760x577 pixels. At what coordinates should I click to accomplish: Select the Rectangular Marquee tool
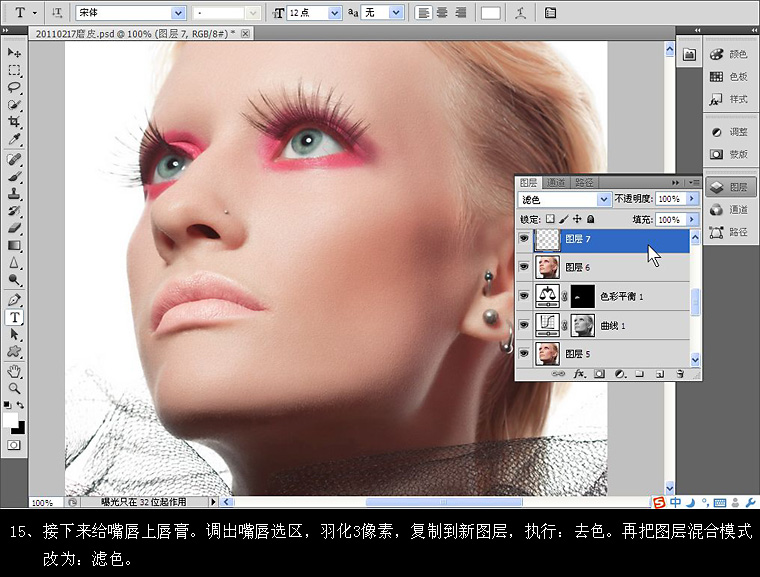click(14, 70)
